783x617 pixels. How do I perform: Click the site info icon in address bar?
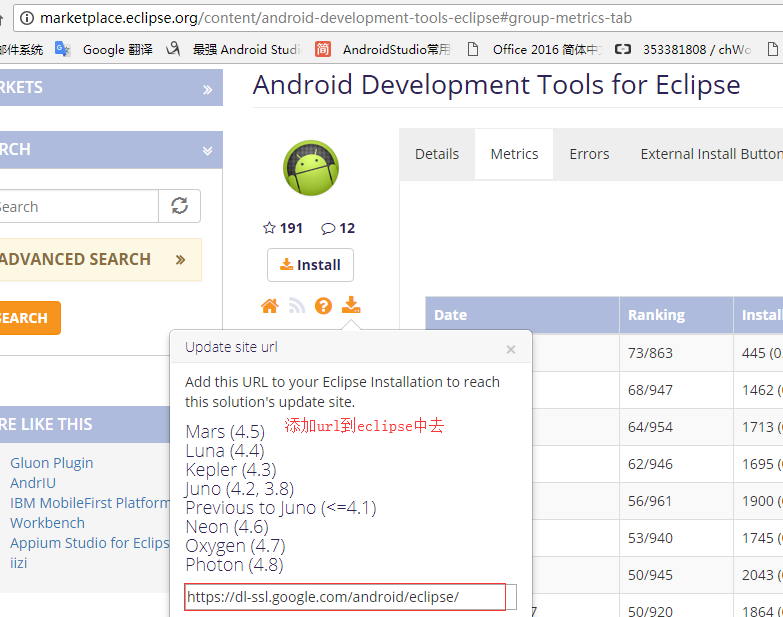(x=26, y=18)
